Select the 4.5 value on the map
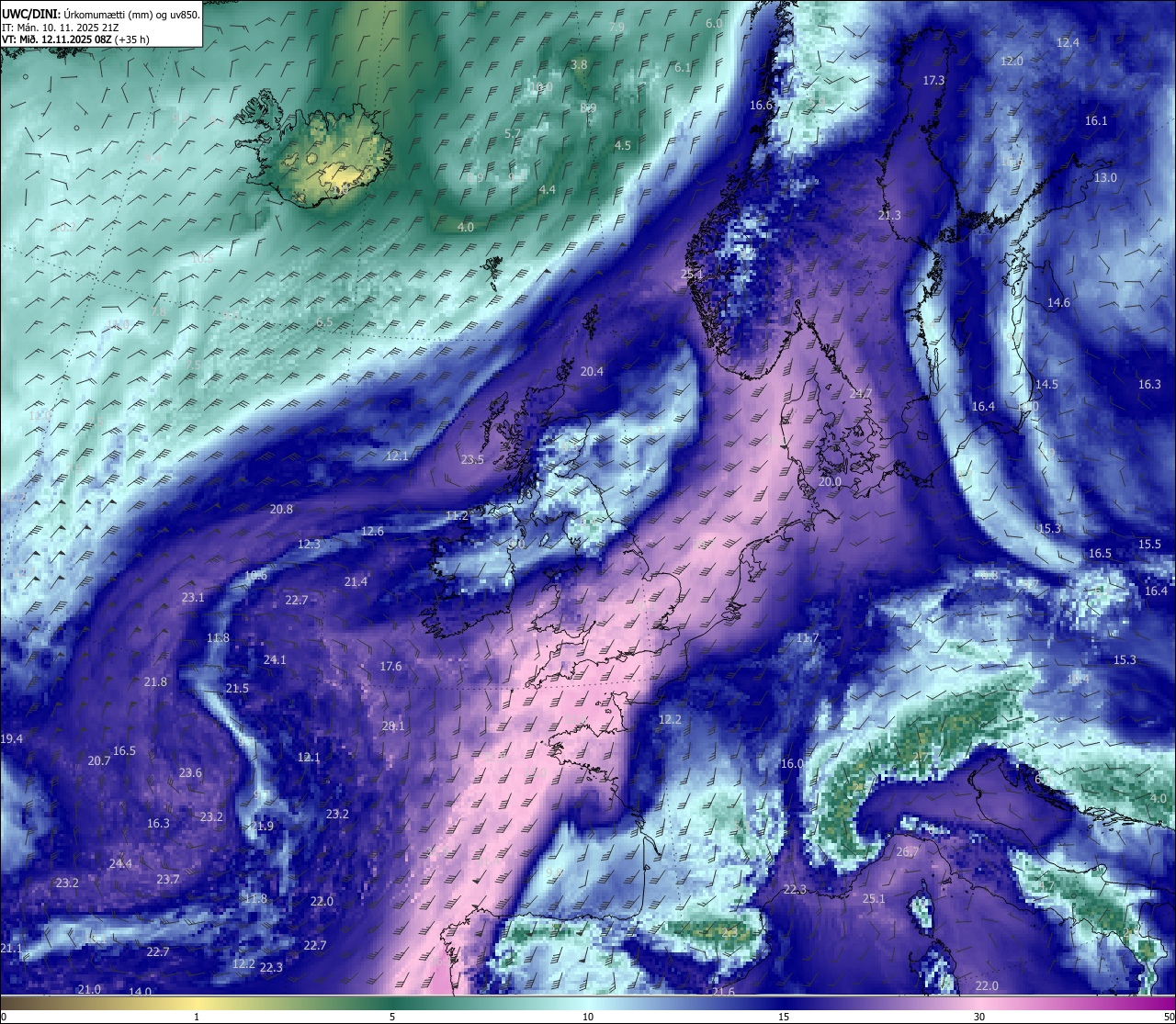 [622, 145]
